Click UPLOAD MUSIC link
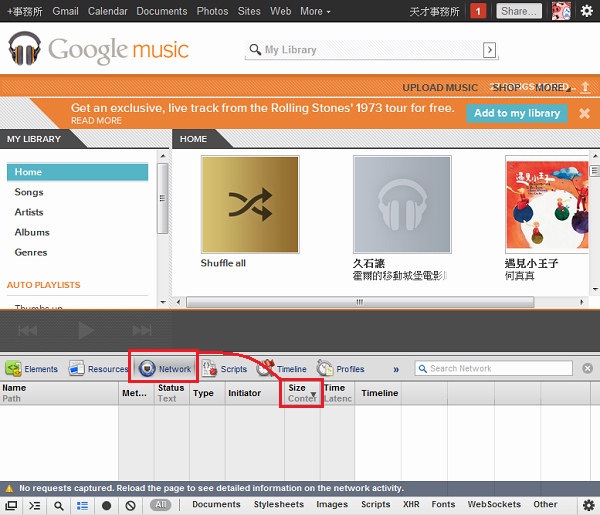The height and width of the screenshot is (515, 600). (x=440, y=88)
